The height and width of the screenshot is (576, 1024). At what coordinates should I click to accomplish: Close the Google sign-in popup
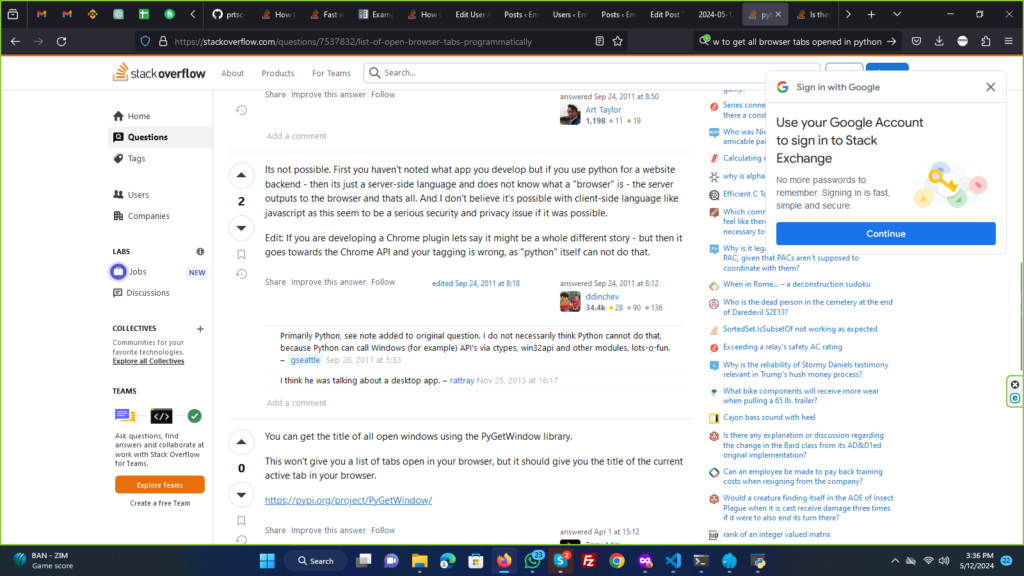(x=990, y=87)
